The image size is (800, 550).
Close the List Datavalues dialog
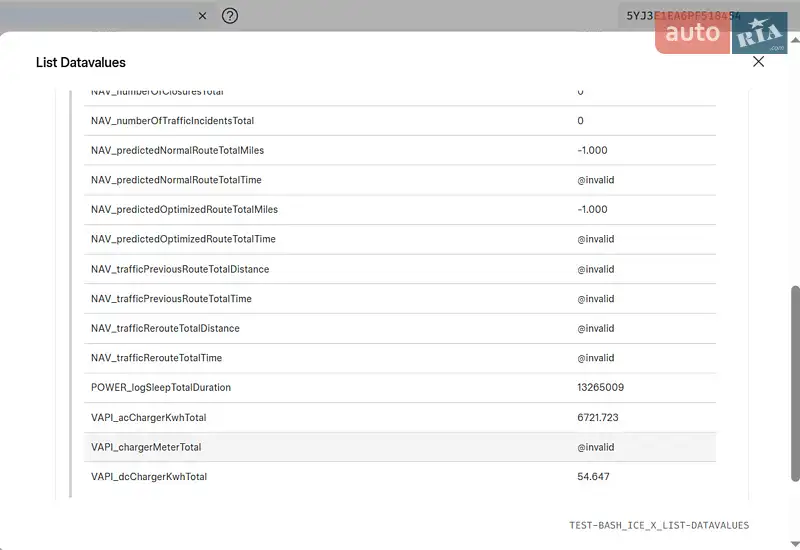click(758, 62)
